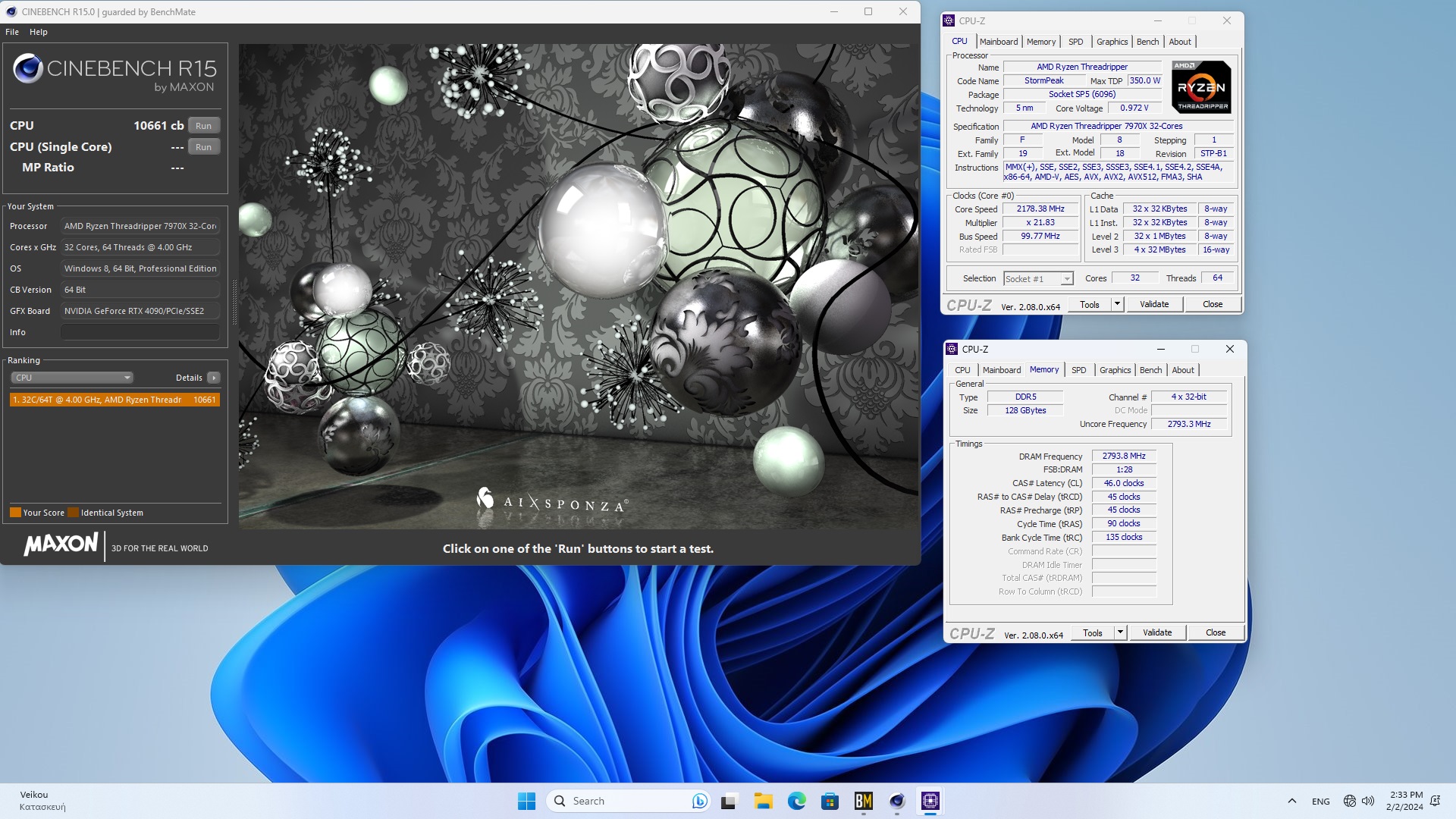Open Task View on the taskbar
This screenshot has width=1456, height=819.
point(730,801)
